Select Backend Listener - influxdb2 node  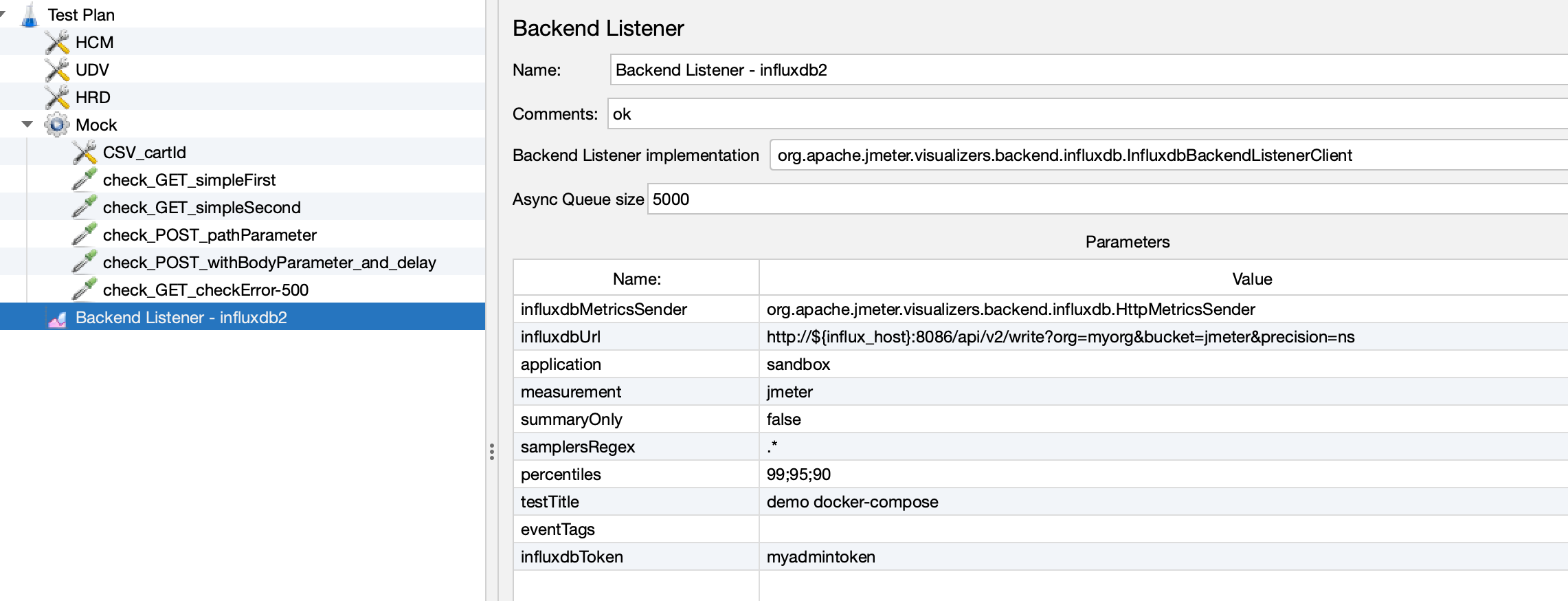[x=181, y=318]
